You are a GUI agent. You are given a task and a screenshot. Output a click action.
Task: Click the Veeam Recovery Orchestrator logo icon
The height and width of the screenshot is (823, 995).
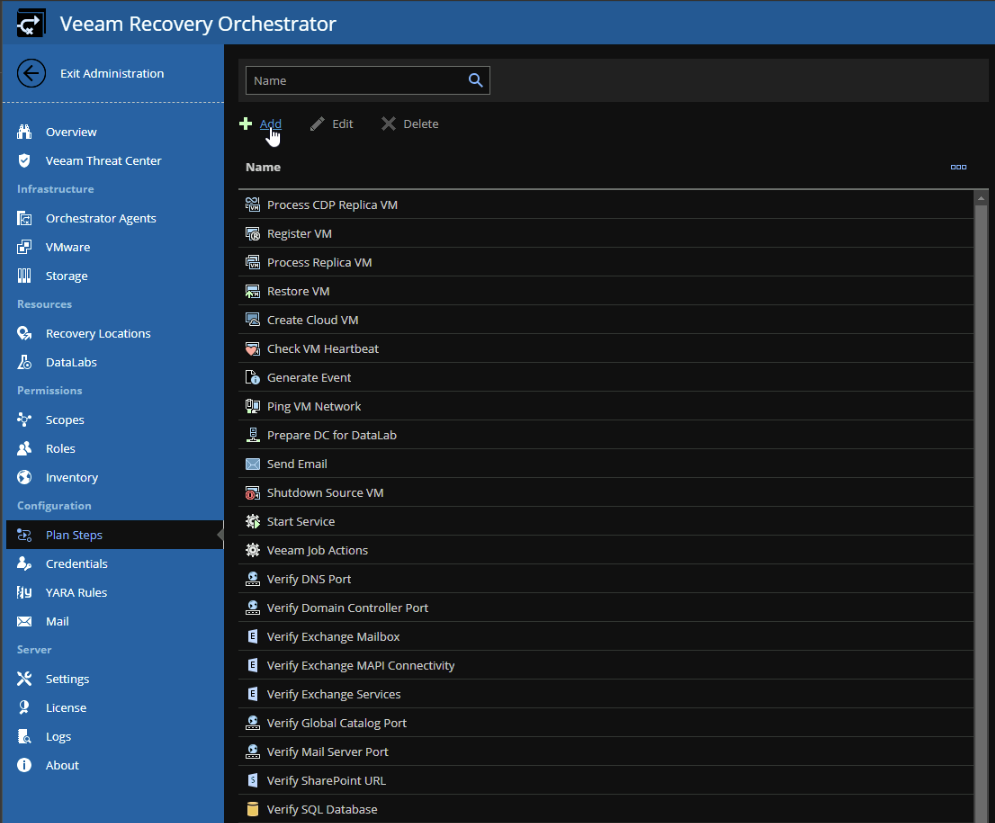click(30, 23)
